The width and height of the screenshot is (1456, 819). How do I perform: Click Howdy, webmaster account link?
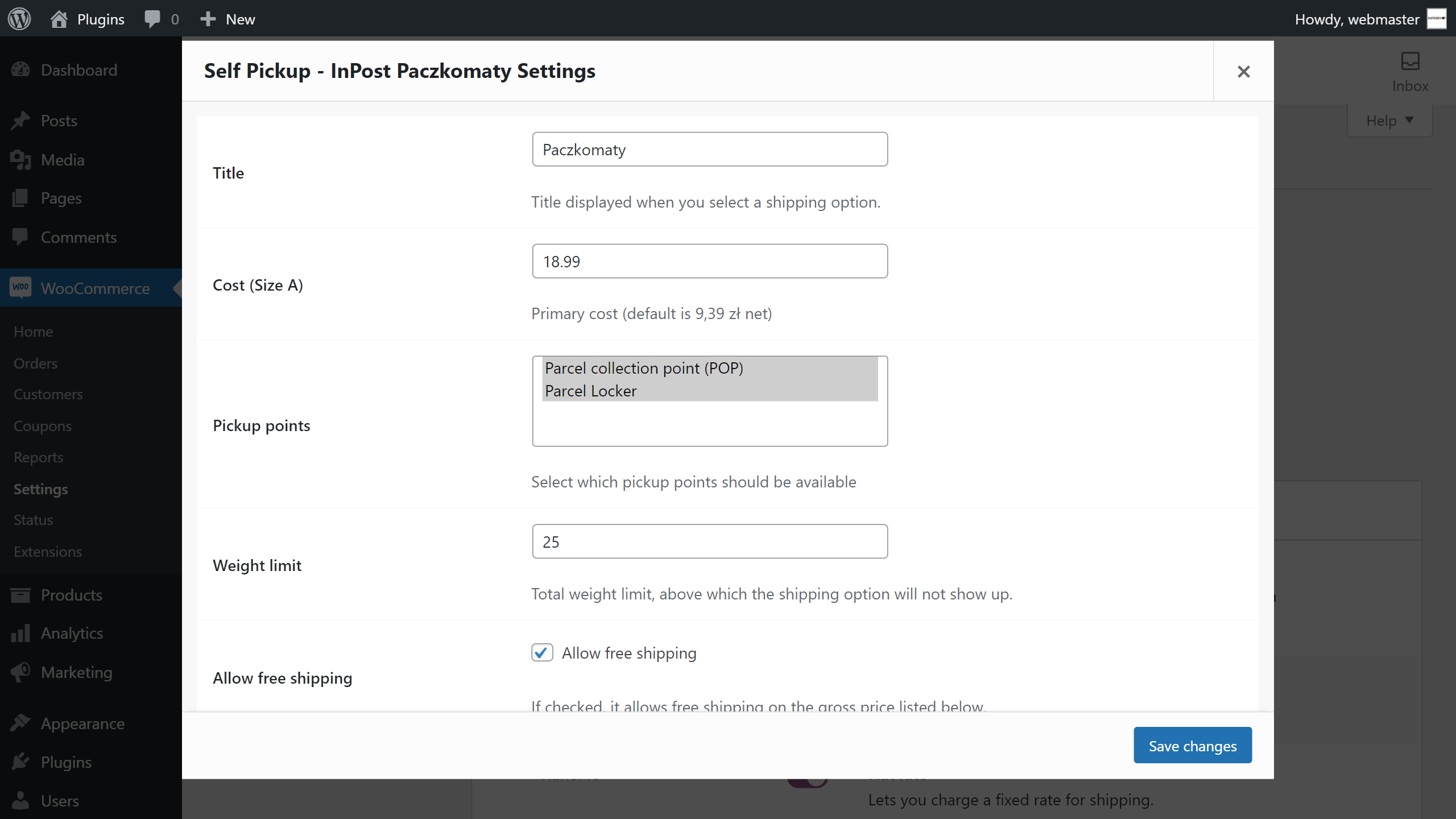1357,19
